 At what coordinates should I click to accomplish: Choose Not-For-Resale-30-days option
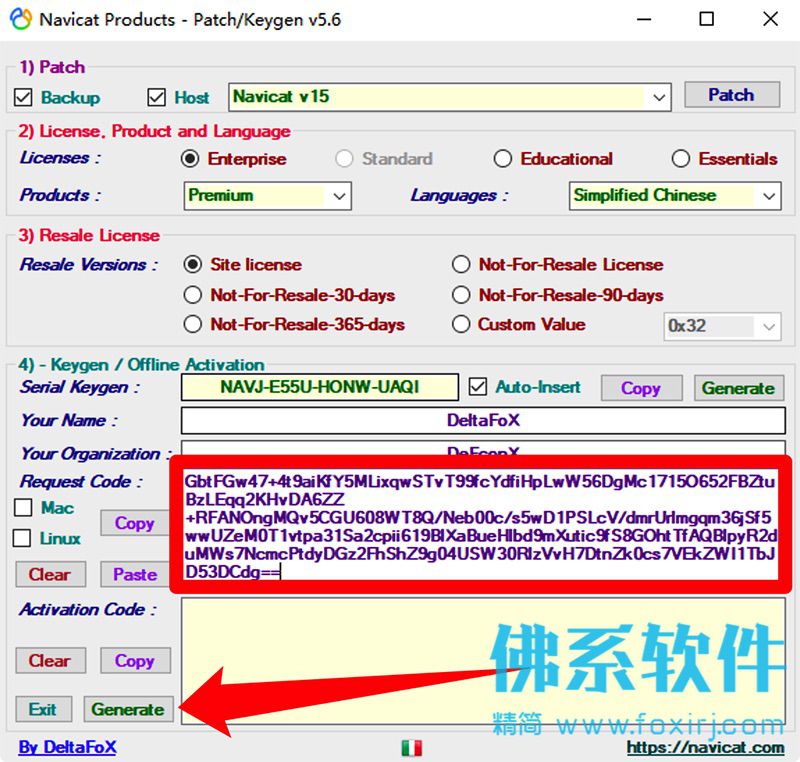click(x=192, y=295)
